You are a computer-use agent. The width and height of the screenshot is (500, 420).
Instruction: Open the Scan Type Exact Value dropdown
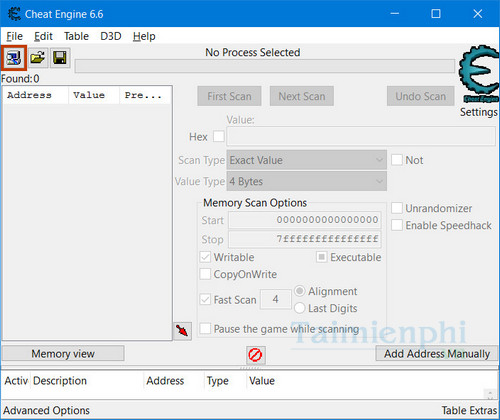[307, 160]
